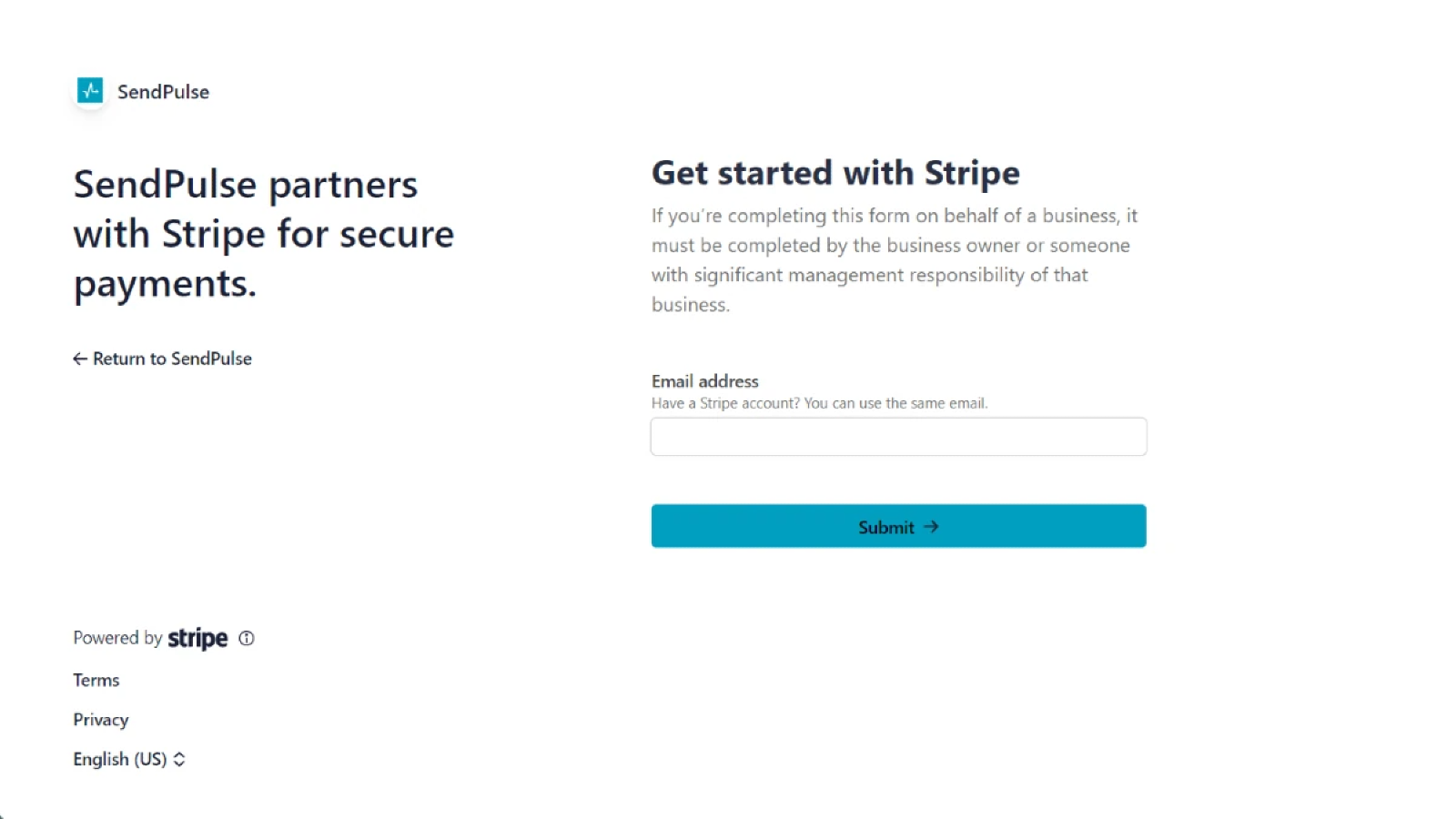Click the right arrow icon inside Submit

[931, 527]
